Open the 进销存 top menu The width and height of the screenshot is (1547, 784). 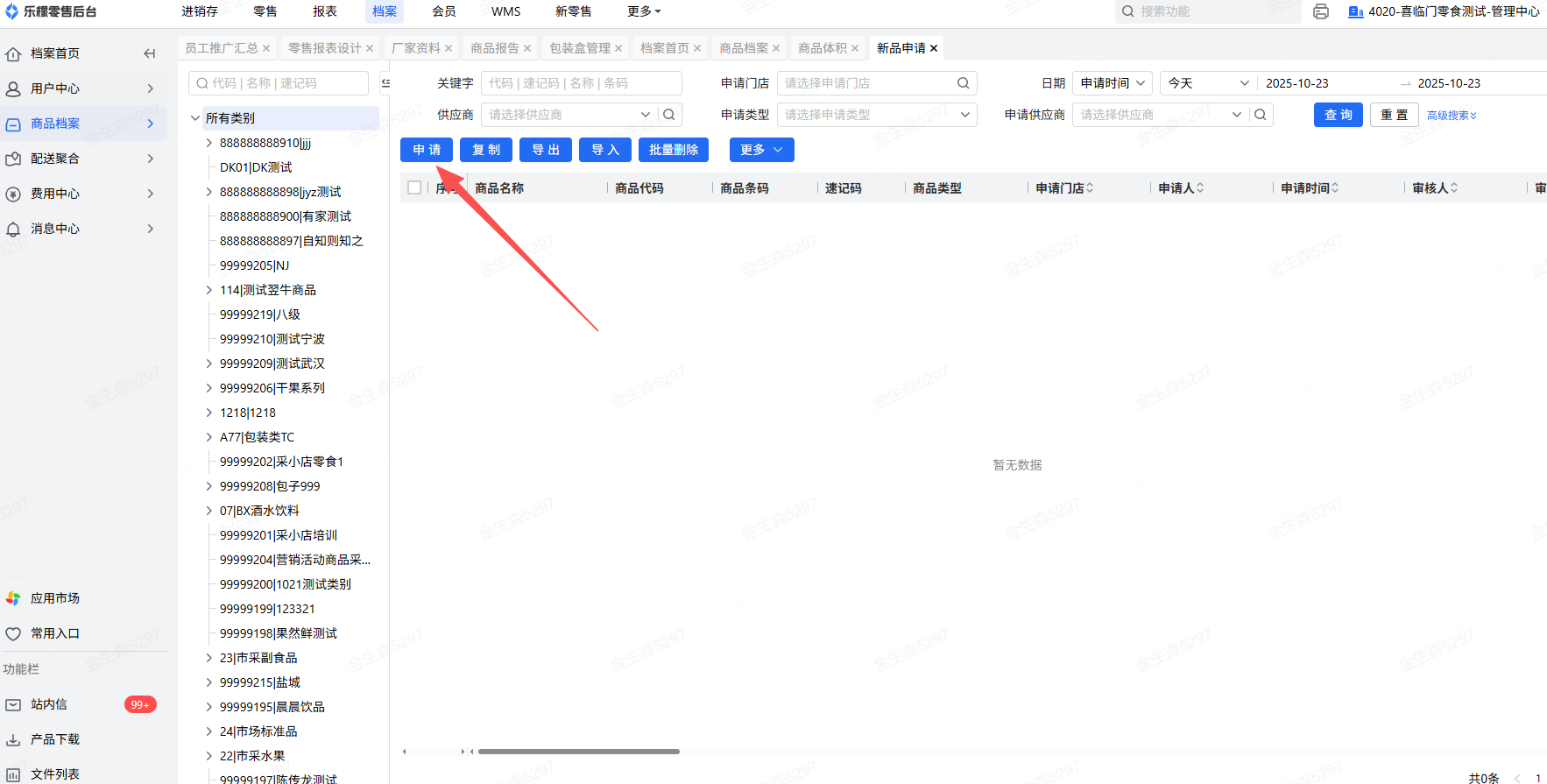[200, 11]
